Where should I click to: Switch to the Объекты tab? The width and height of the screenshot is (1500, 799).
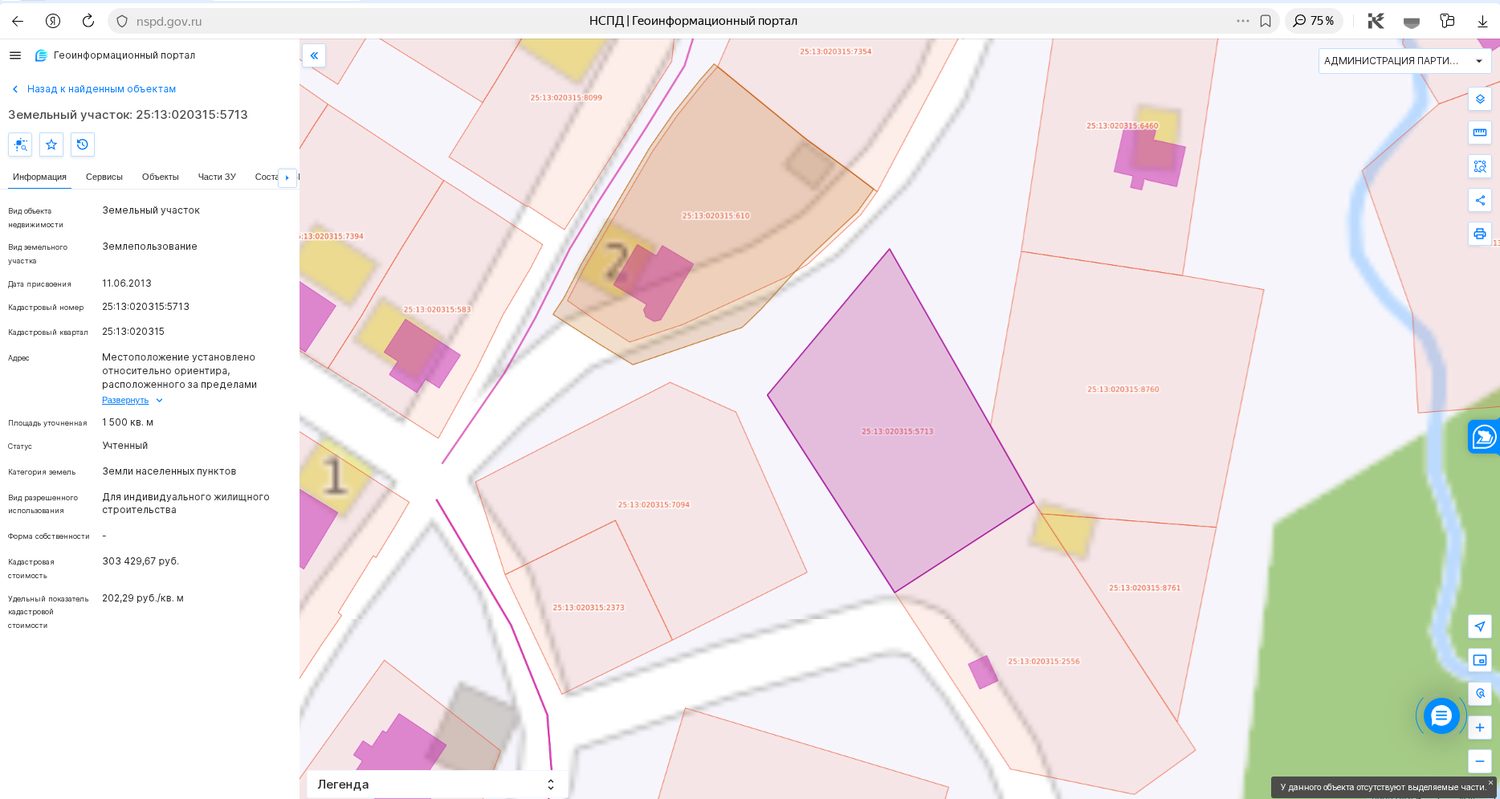(x=160, y=177)
